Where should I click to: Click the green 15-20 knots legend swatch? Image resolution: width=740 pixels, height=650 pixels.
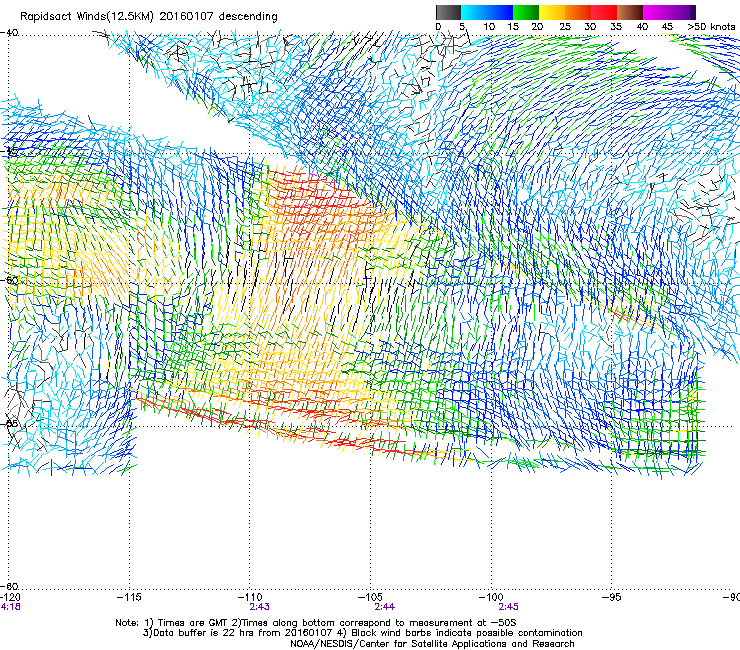(526, 12)
